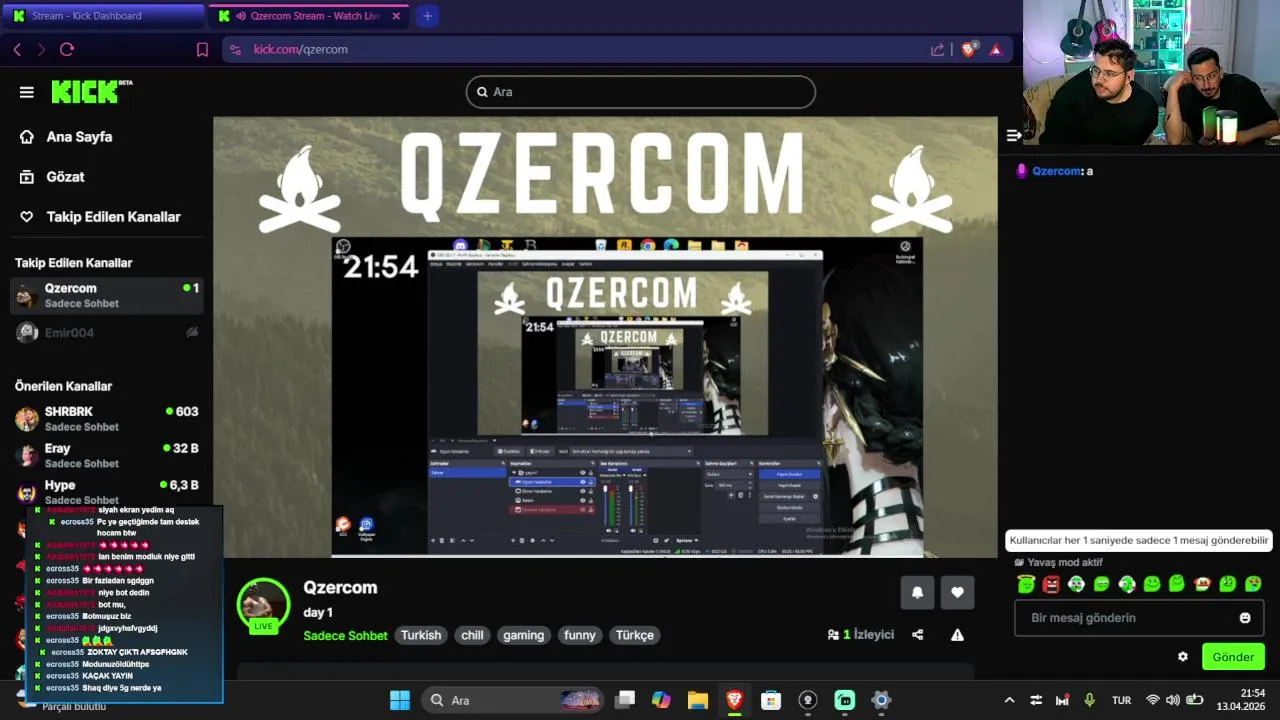
Task: Close the Qzercom Stream tab
Action: point(396,16)
